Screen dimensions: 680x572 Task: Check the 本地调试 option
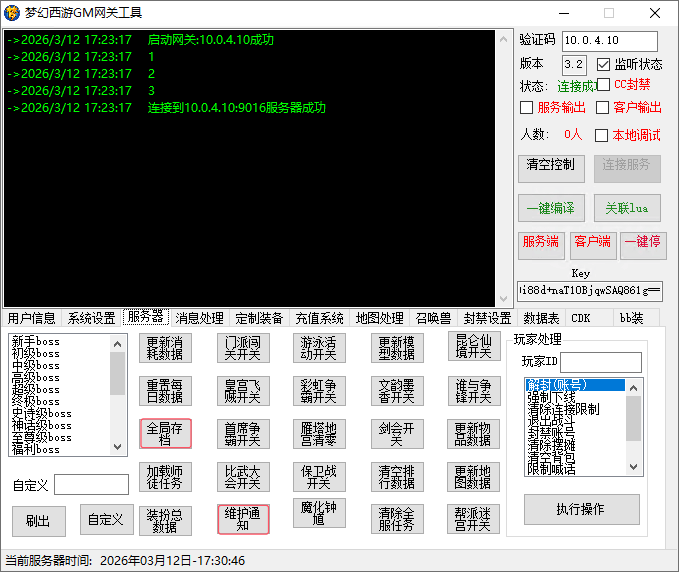602,135
